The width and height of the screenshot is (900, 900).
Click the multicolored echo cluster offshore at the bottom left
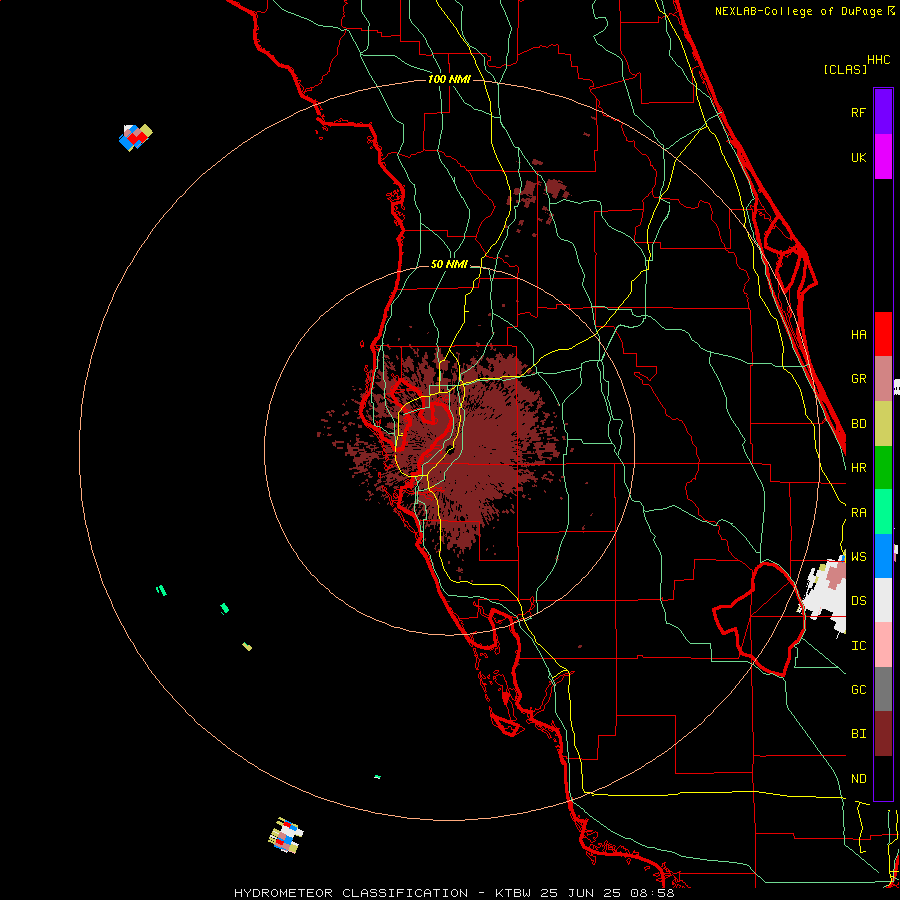(285, 836)
